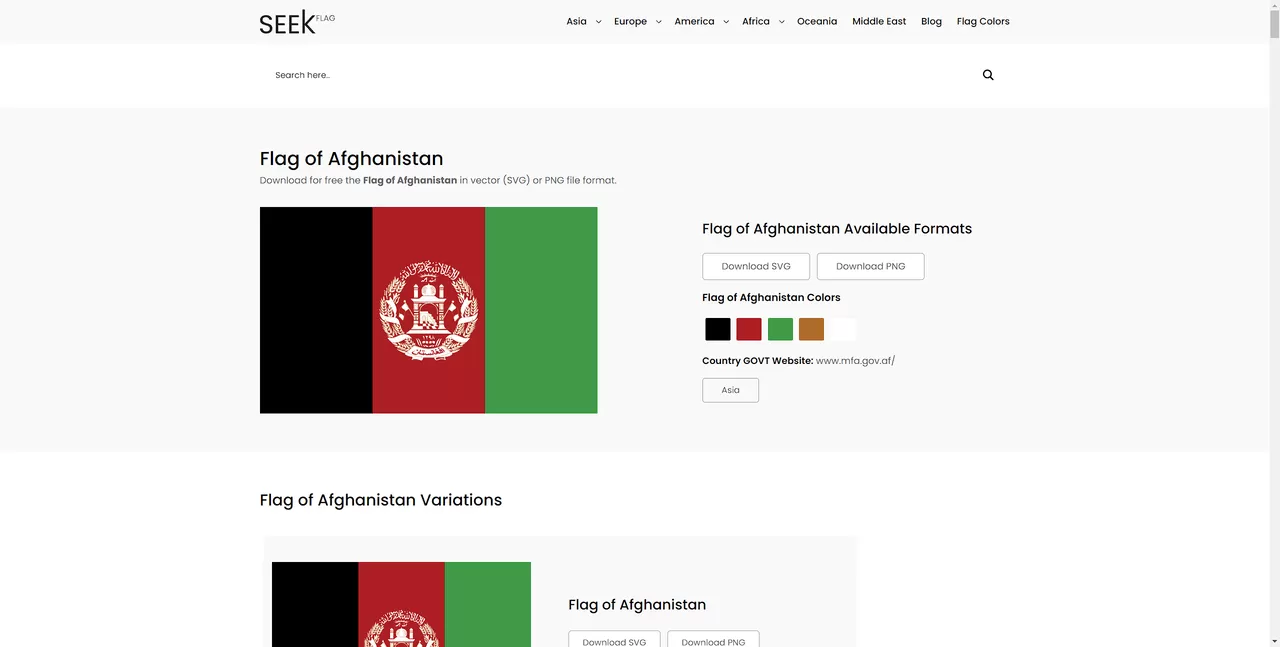
Task: Select the green color swatch
Action: (x=780, y=329)
